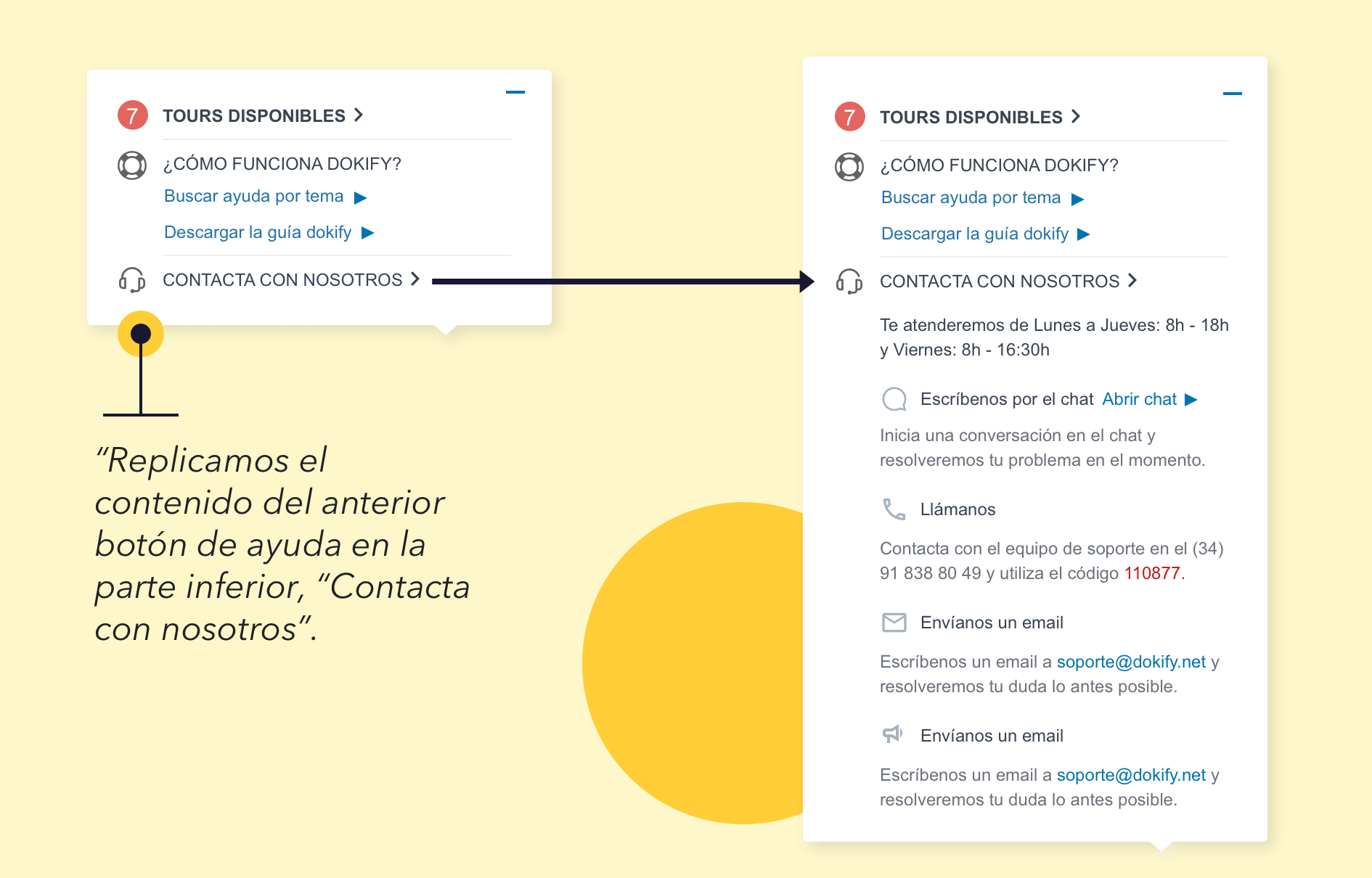Open the chat via the Abrir chat link
The height and width of the screenshot is (878, 1372).
click(1138, 399)
